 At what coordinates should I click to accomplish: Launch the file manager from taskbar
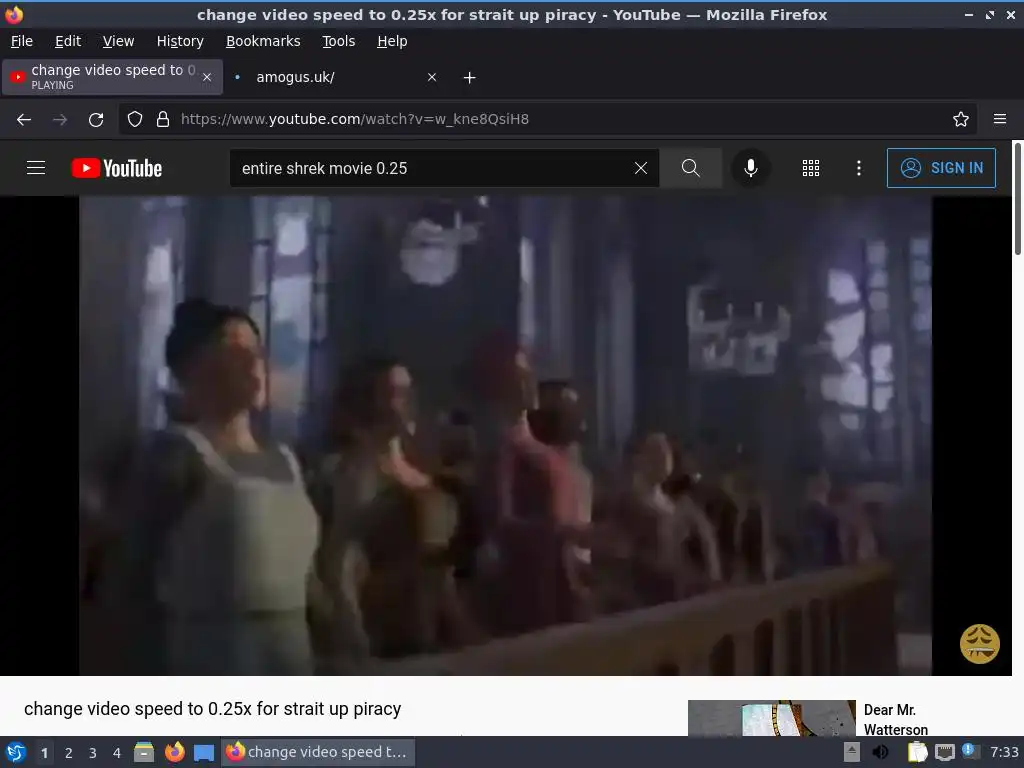[x=144, y=752]
